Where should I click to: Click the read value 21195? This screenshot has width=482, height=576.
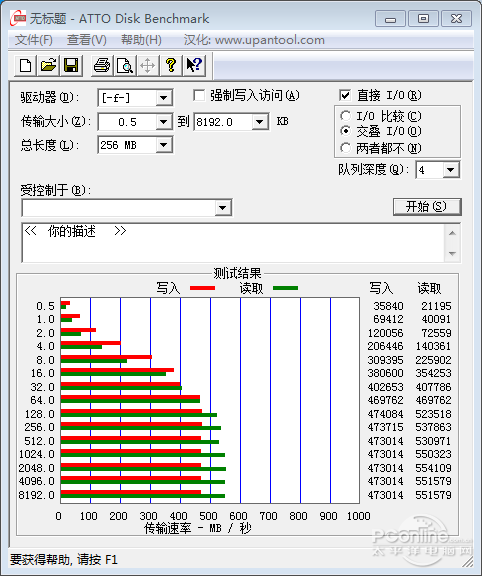436,306
